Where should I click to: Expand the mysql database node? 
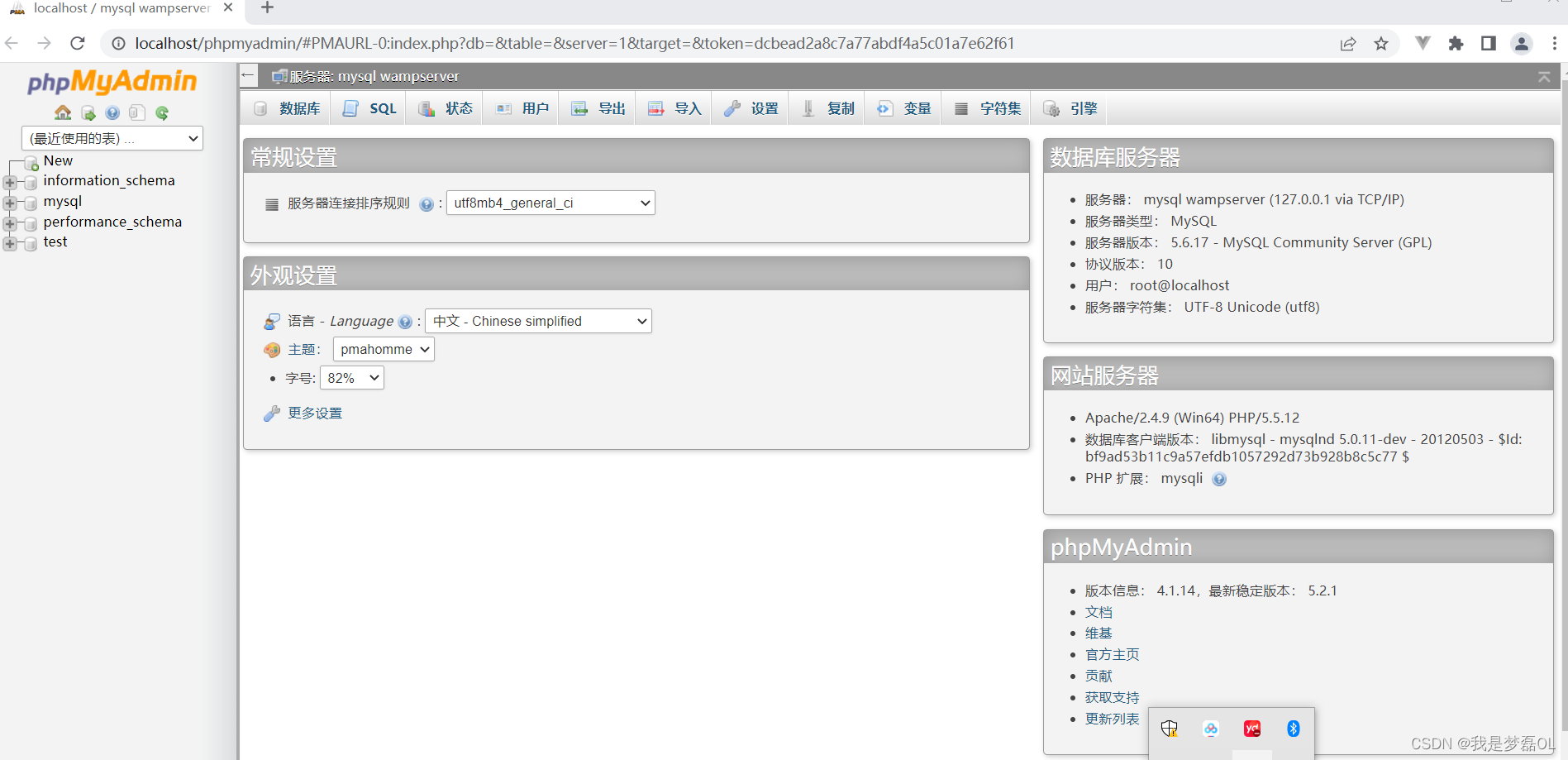coord(9,201)
